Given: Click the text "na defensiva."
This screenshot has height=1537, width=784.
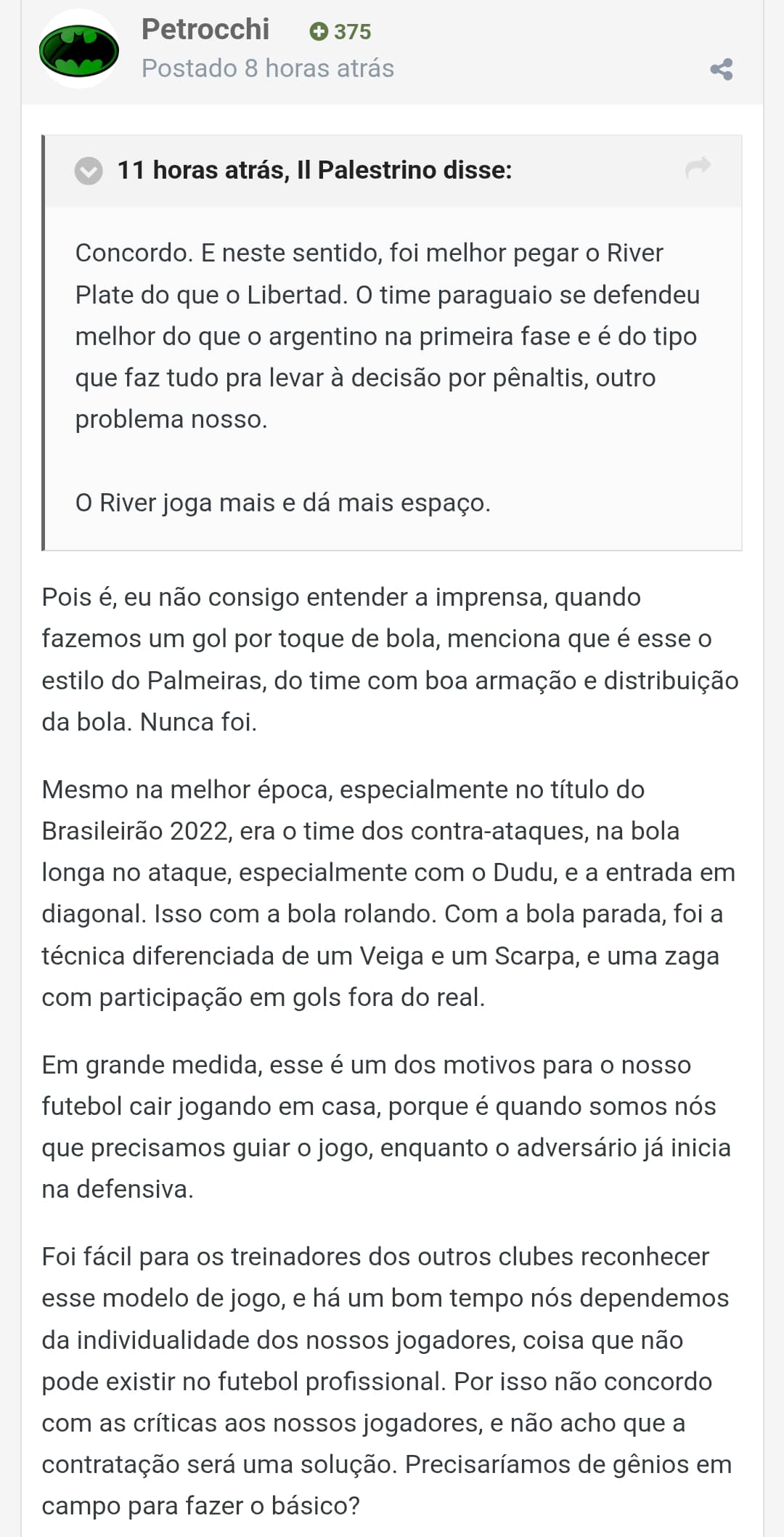Looking at the screenshot, I should click(118, 1189).
